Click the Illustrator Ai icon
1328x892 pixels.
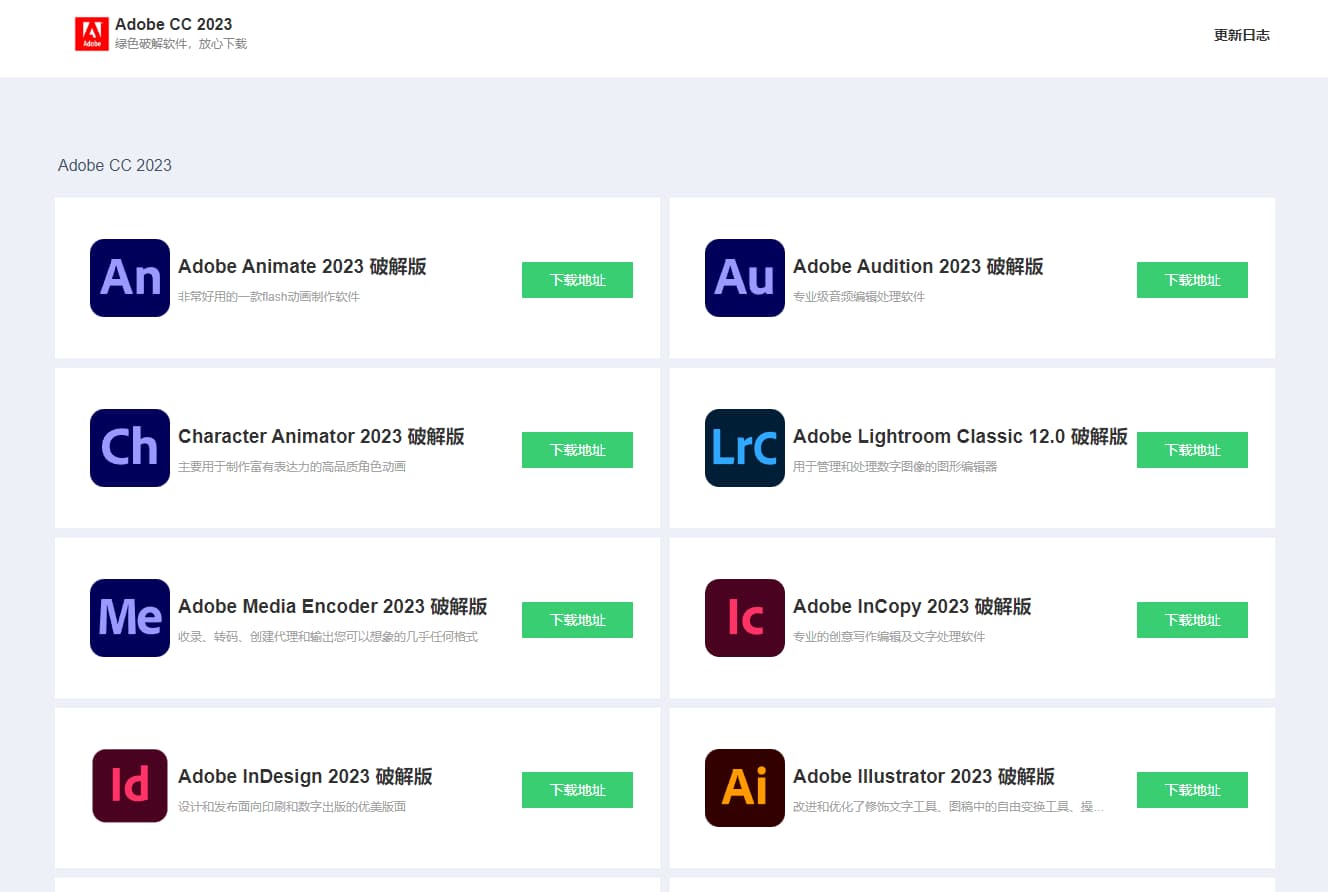[x=745, y=788]
